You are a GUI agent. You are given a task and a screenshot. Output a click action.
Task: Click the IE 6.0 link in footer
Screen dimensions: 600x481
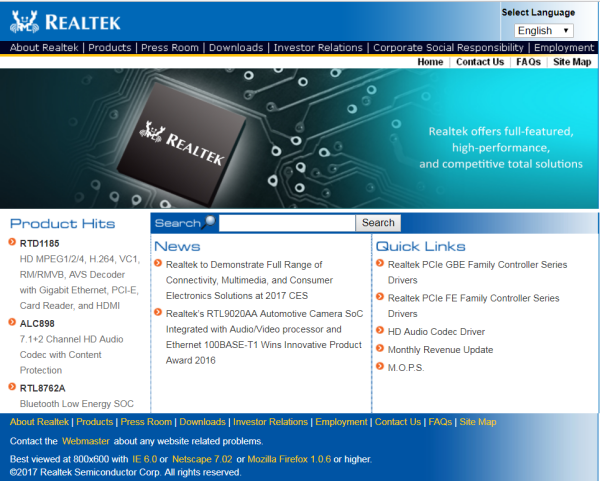tap(145, 459)
